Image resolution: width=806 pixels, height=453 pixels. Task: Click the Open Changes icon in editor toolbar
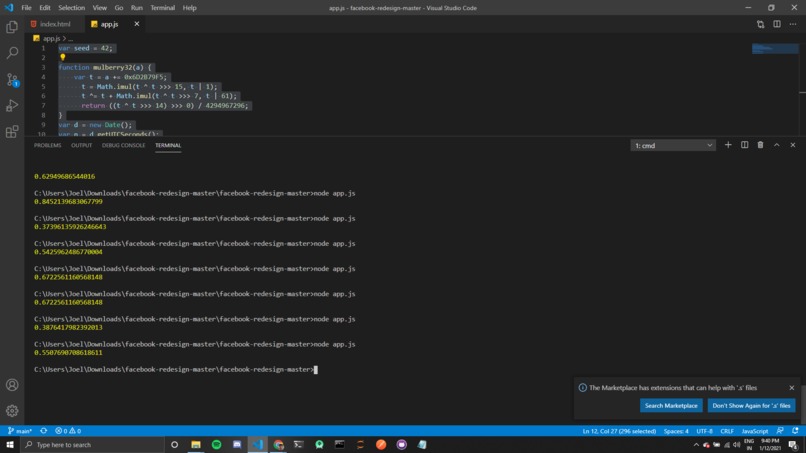[x=760, y=24]
